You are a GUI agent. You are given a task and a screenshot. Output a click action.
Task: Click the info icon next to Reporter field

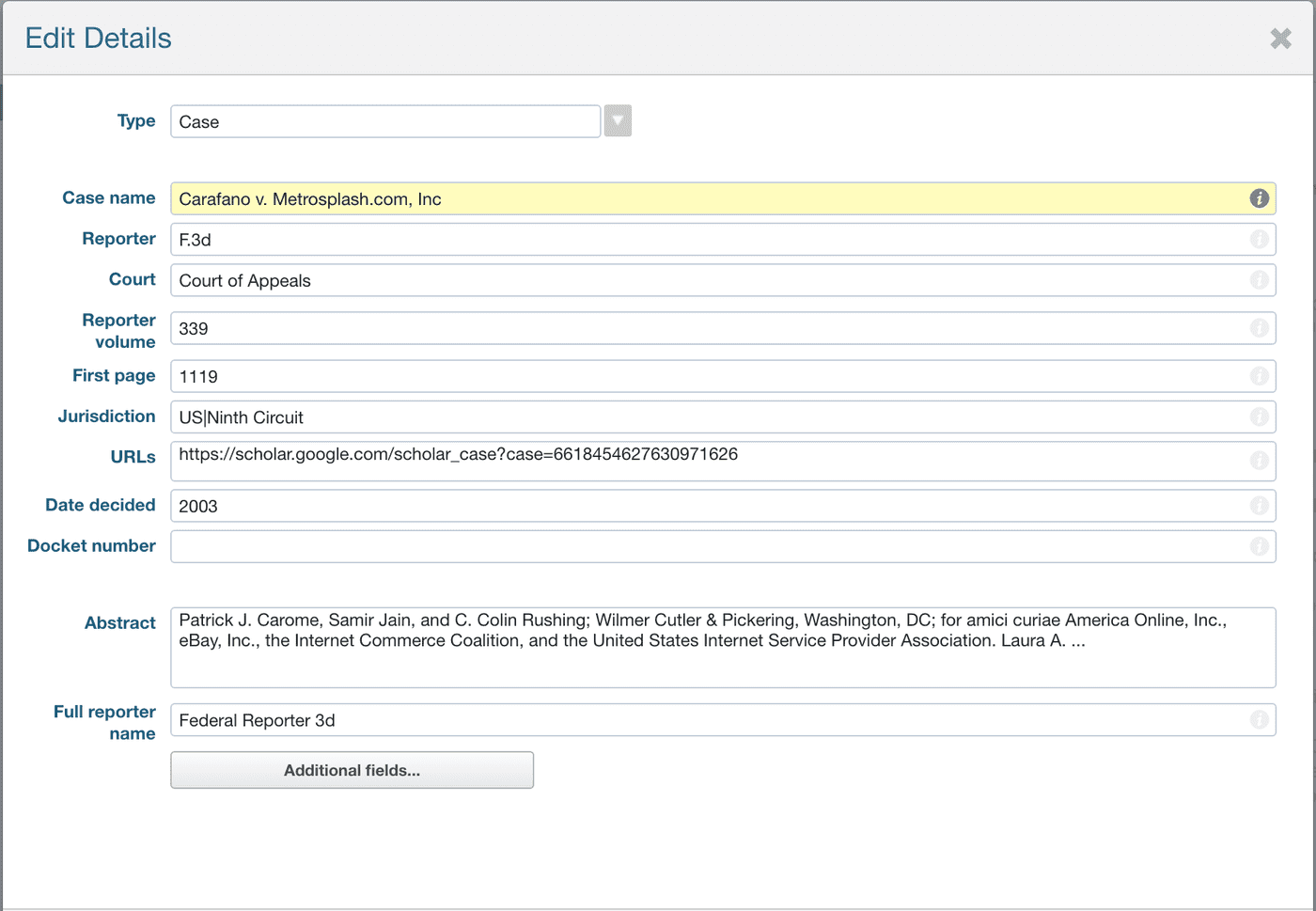(x=1261, y=239)
